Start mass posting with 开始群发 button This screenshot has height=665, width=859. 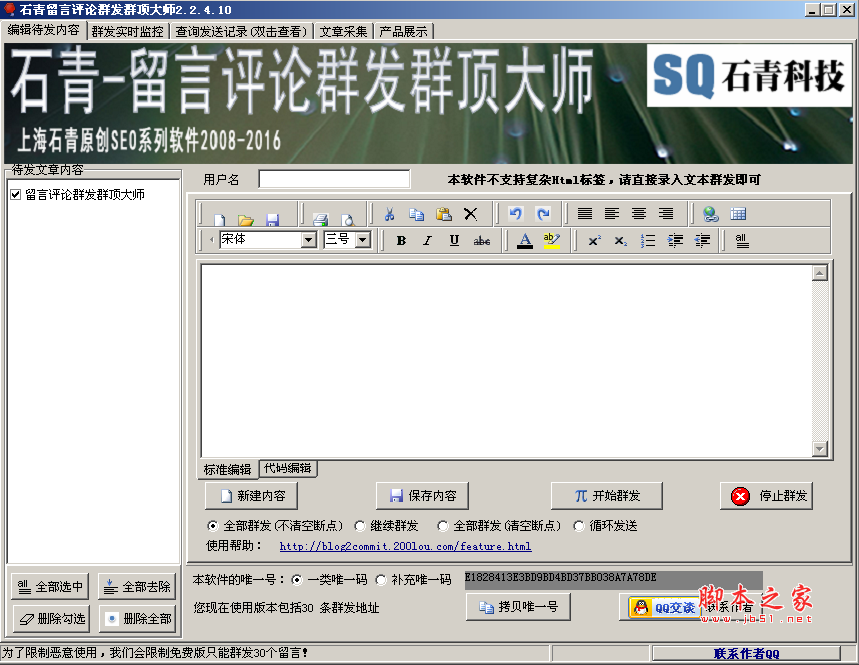click(606, 496)
